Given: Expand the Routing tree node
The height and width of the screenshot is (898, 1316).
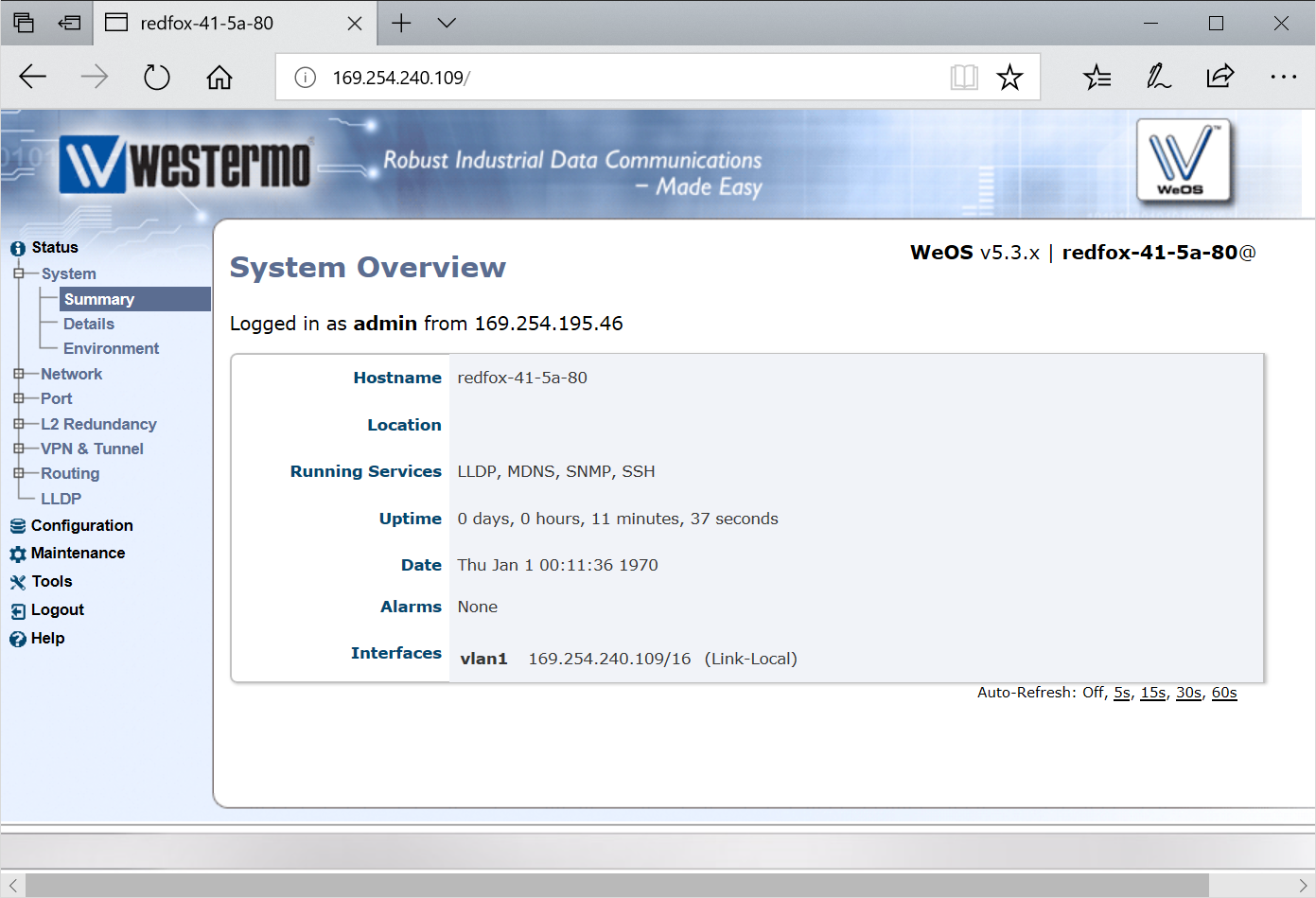Looking at the screenshot, I should [19, 473].
